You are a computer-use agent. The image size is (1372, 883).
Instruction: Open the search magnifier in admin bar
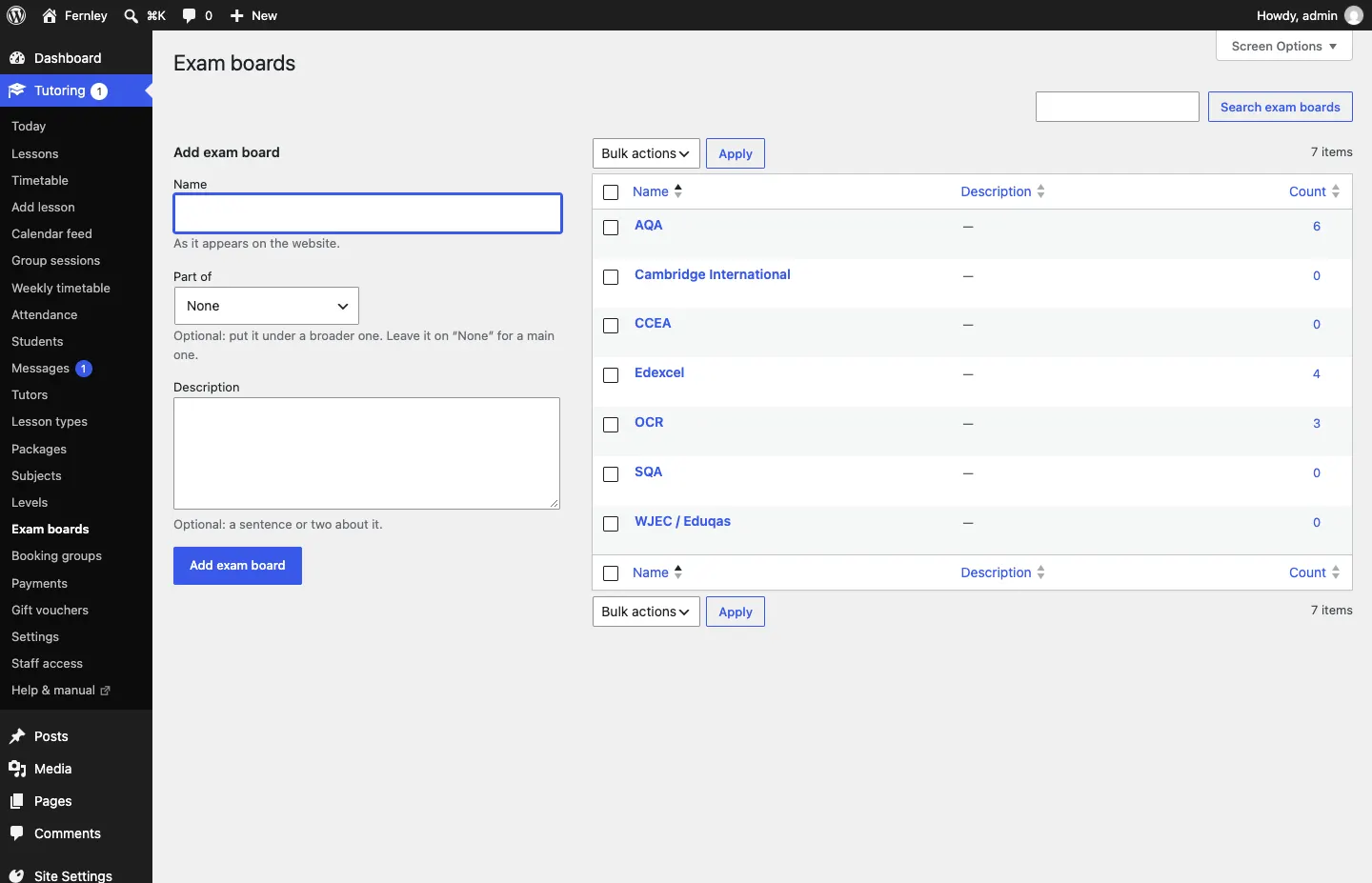point(131,15)
